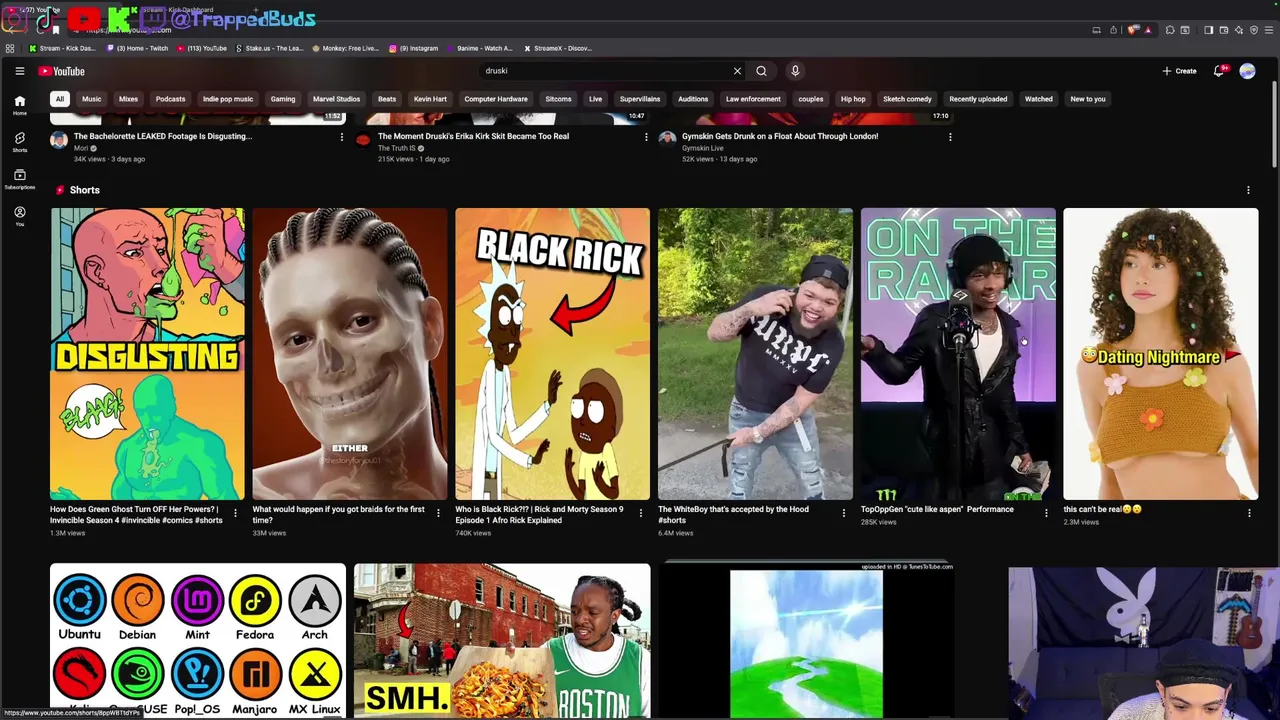Select the Kevin Hart filter chip

pos(430,99)
